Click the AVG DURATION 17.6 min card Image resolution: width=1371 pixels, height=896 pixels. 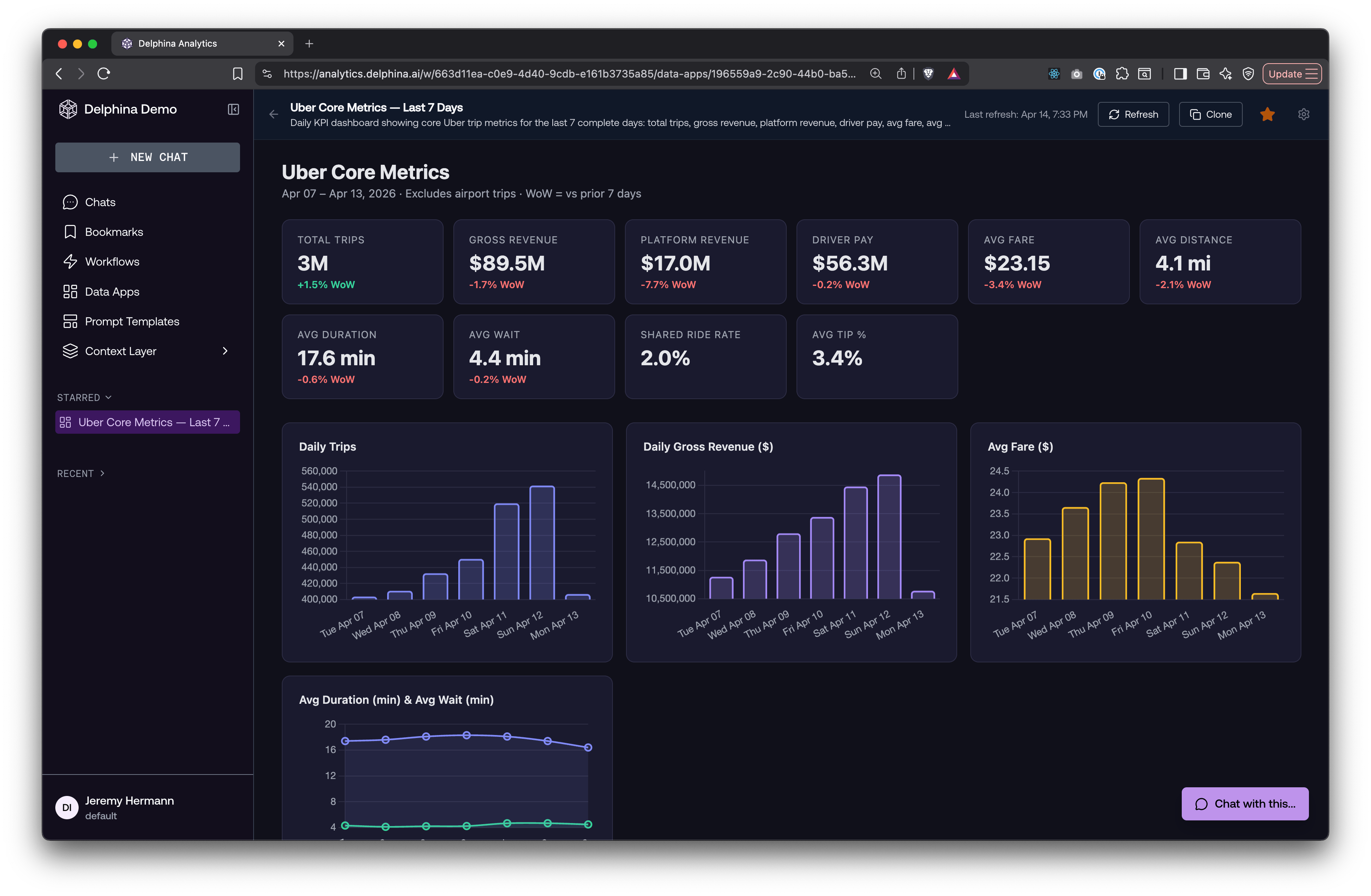point(362,357)
